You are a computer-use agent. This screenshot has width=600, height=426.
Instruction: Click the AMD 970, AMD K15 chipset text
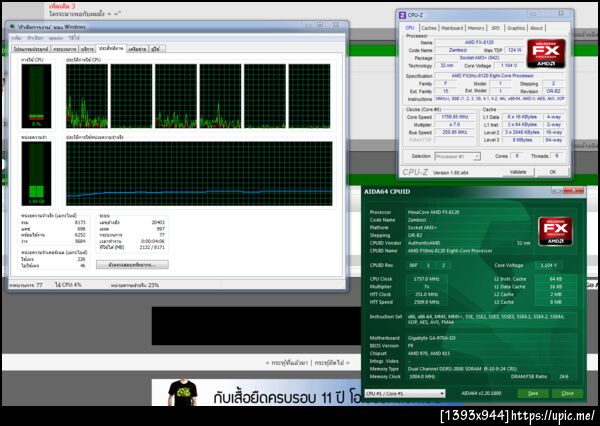pos(429,354)
